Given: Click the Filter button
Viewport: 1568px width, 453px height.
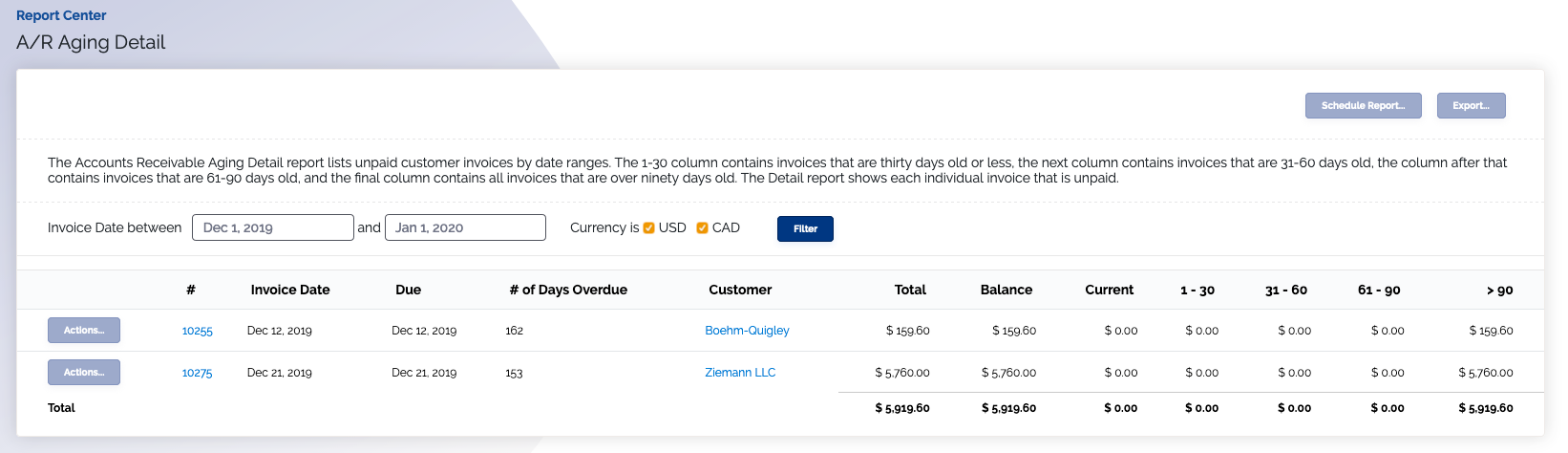Looking at the screenshot, I should point(805,228).
